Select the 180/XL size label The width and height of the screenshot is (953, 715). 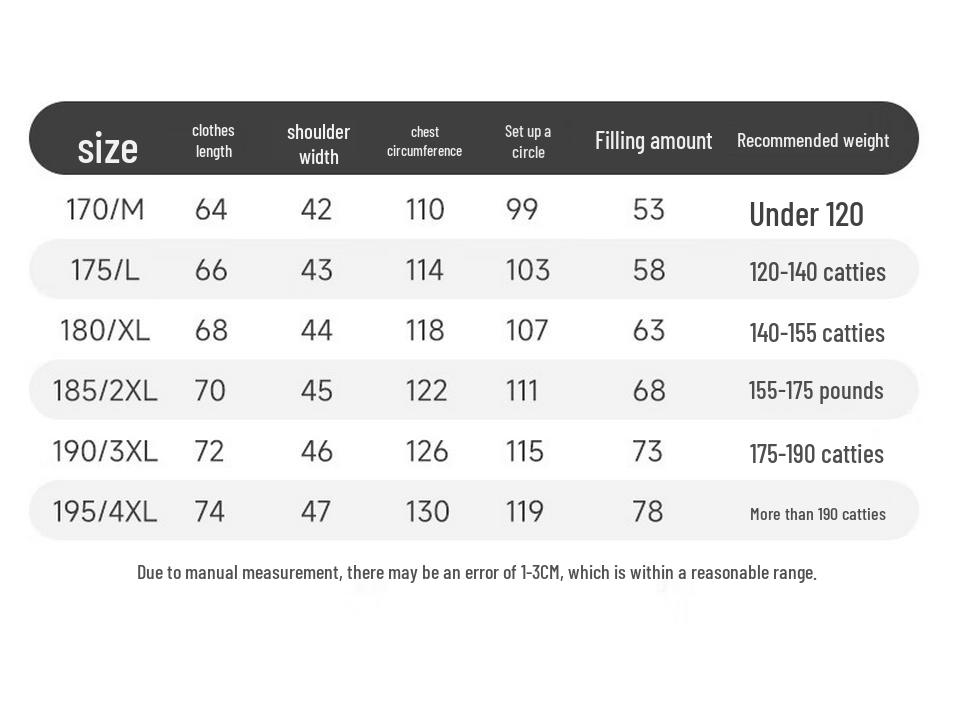pos(105,330)
